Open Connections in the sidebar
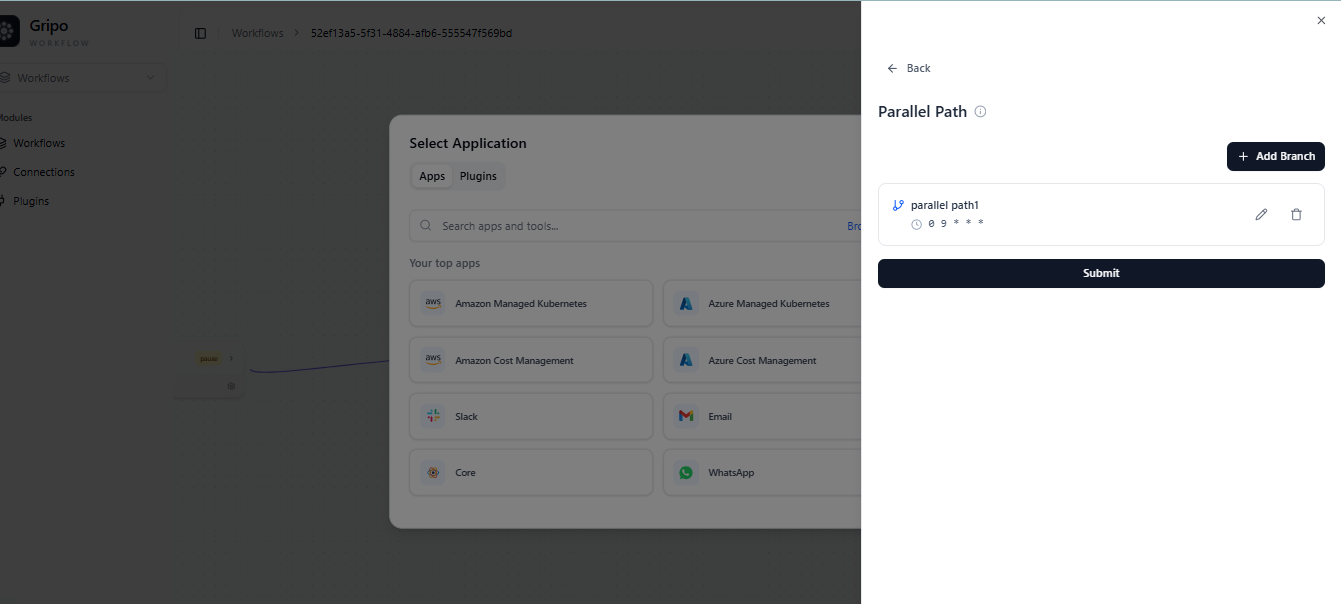The image size is (1341, 604). 43,172
